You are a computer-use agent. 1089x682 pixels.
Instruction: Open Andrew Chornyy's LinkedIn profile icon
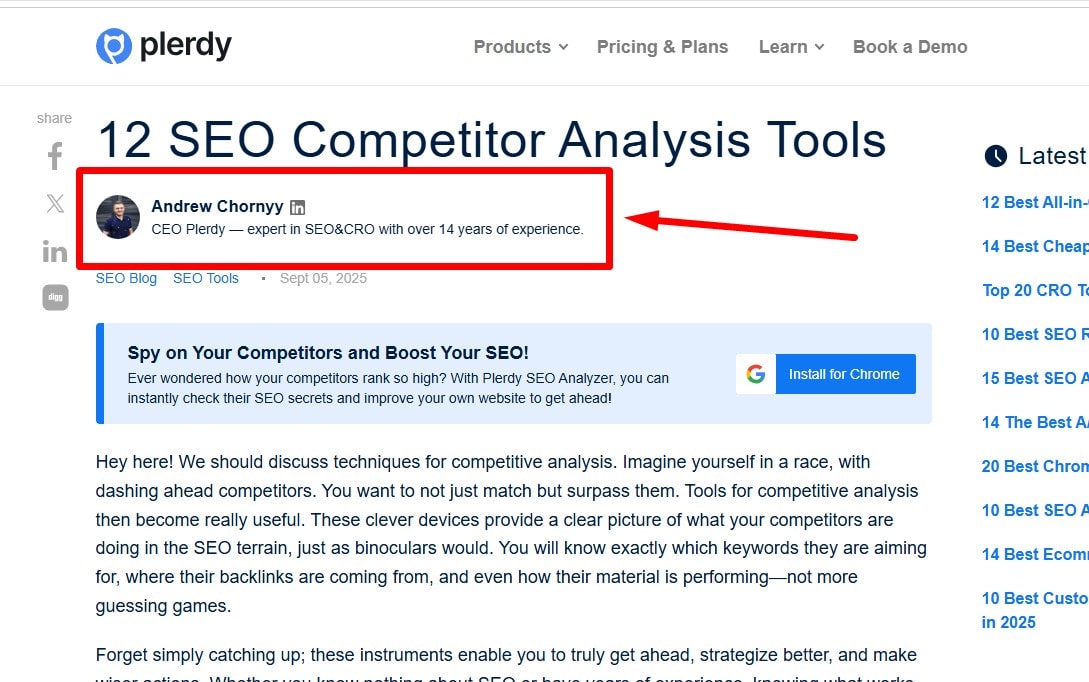(x=297, y=206)
